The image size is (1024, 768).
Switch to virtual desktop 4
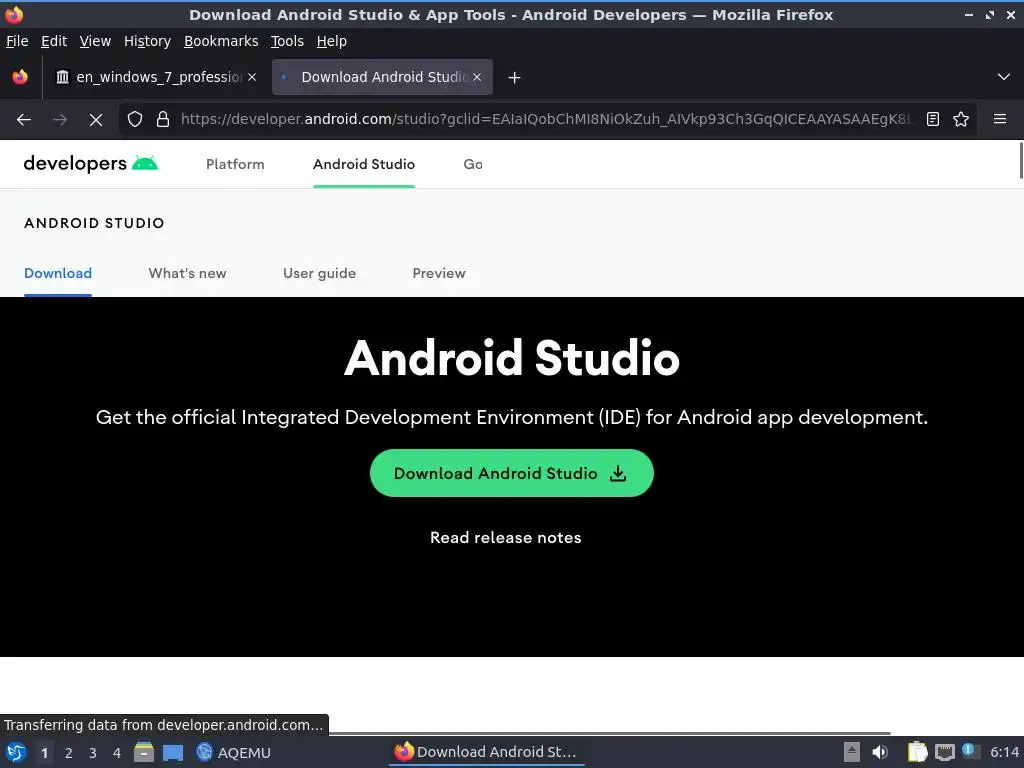point(117,753)
